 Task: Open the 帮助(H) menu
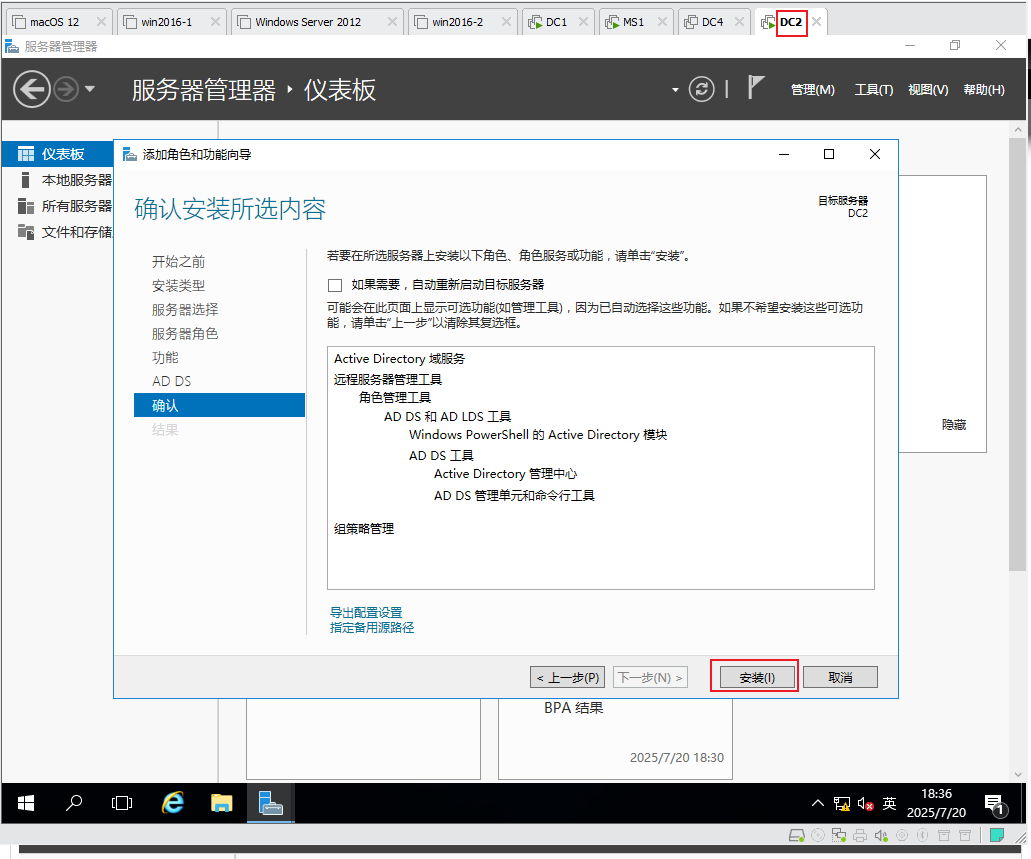coord(984,89)
